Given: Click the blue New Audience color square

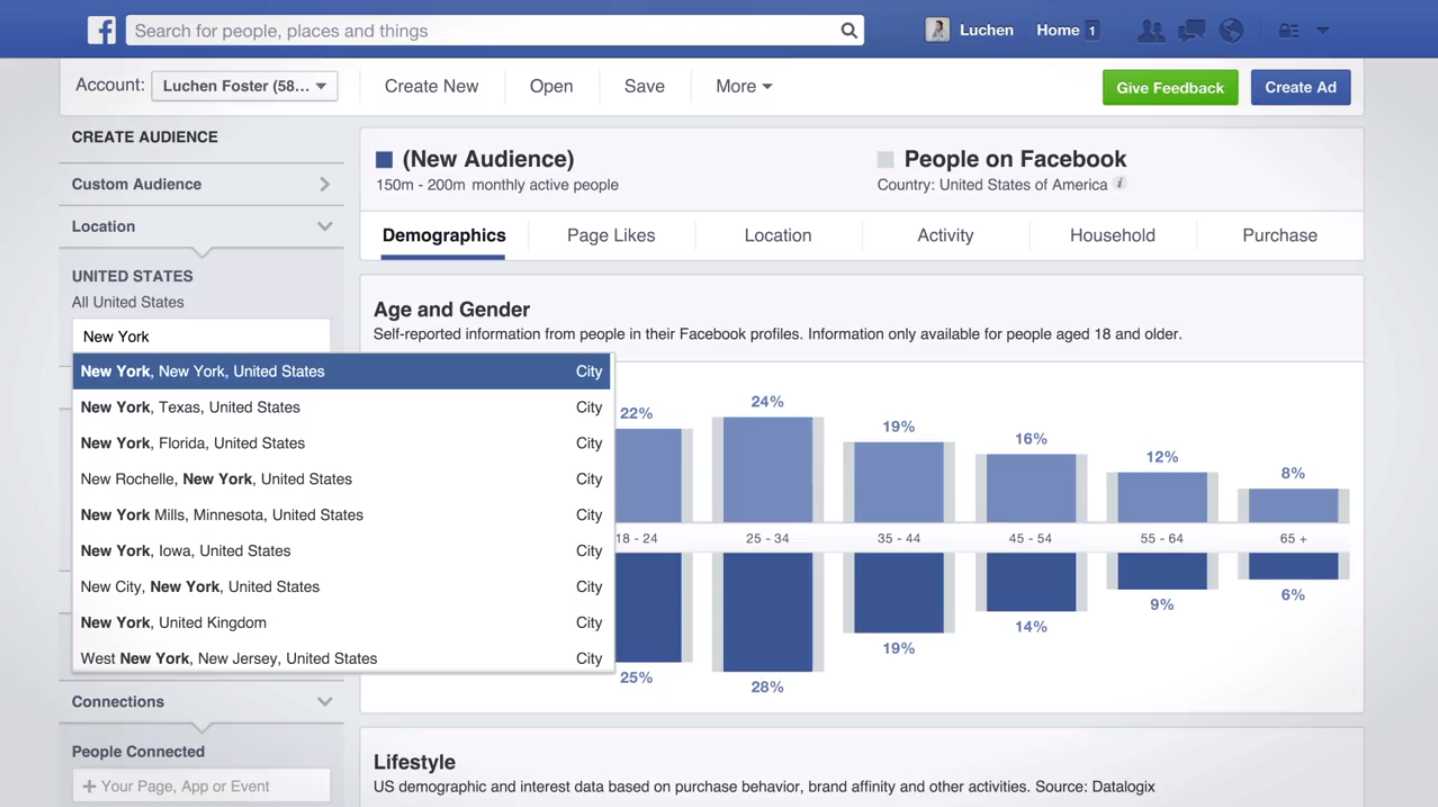Looking at the screenshot, I should [384, 159].
